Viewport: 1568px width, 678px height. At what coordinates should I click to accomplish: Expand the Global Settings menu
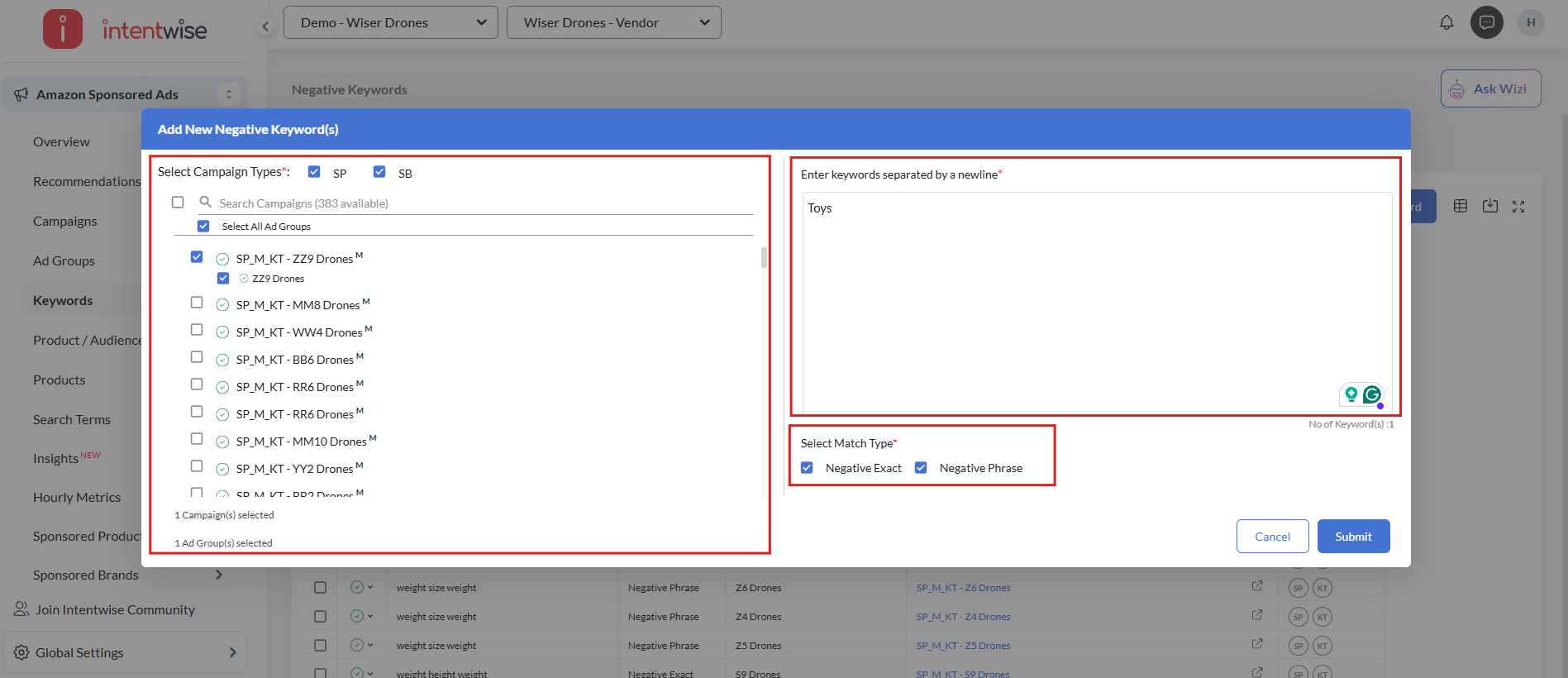pos(124,652)
